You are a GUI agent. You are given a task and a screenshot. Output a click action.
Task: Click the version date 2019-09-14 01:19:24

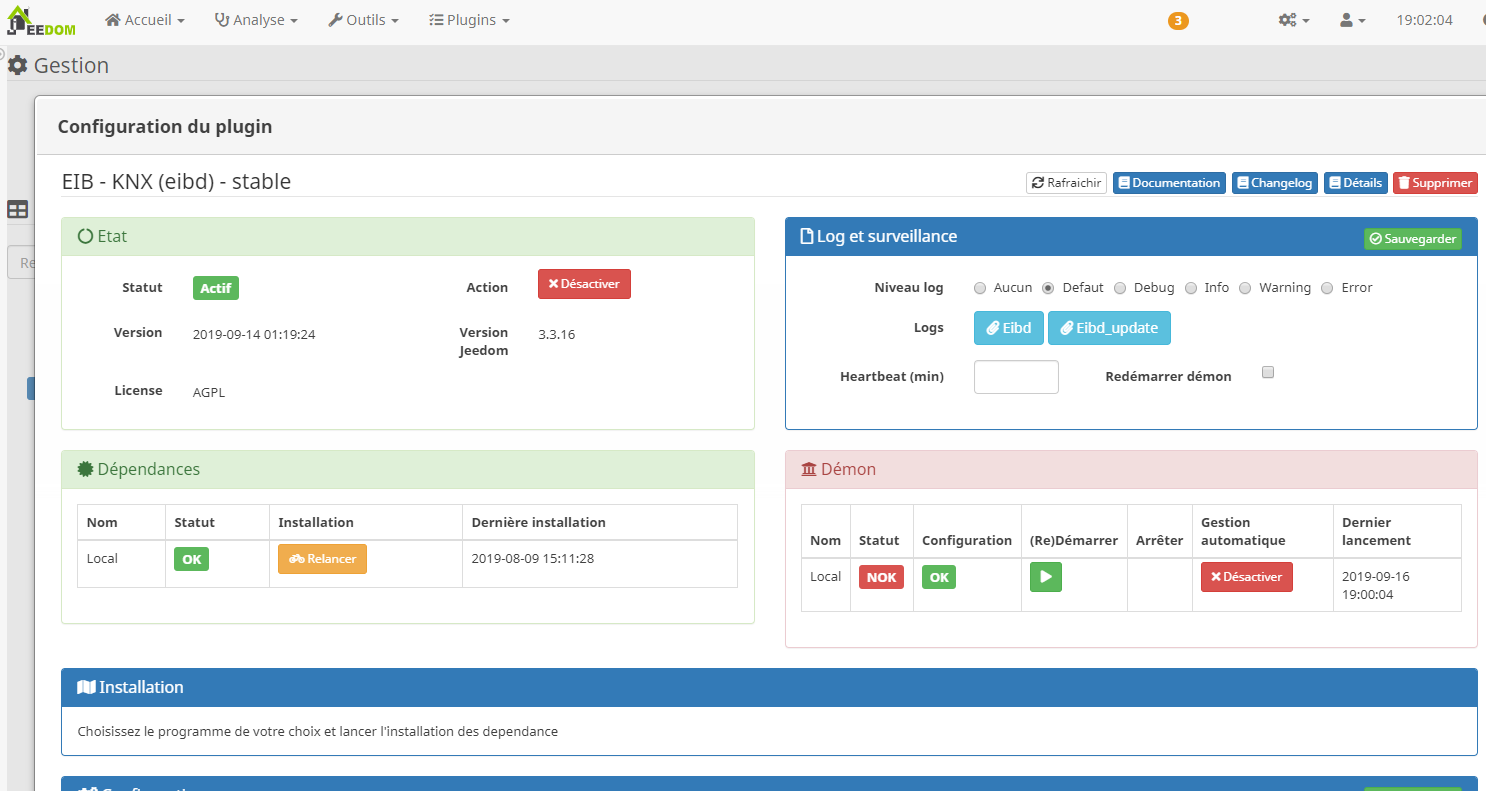[x=254, y=335]
